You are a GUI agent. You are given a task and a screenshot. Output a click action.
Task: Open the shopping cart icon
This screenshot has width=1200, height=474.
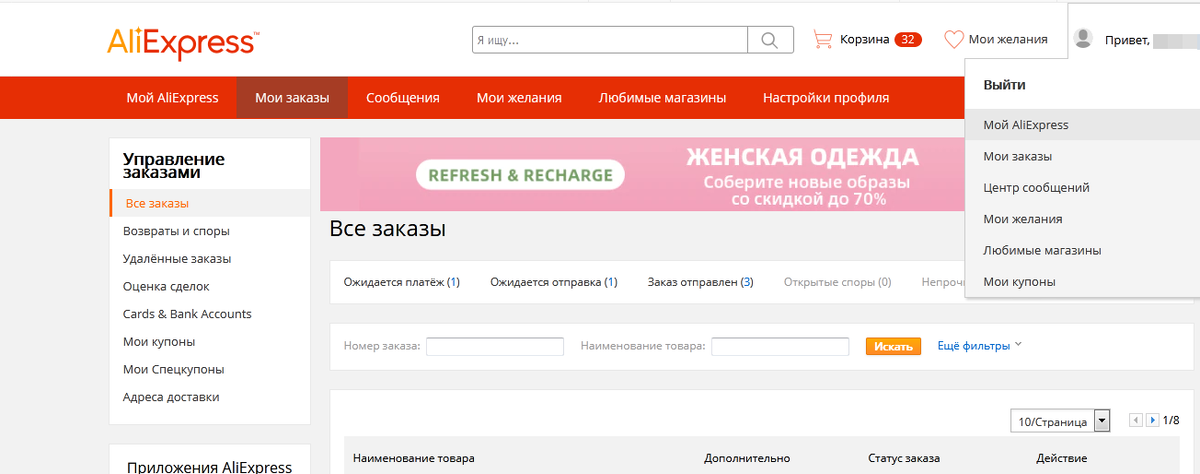coord(822,40)
